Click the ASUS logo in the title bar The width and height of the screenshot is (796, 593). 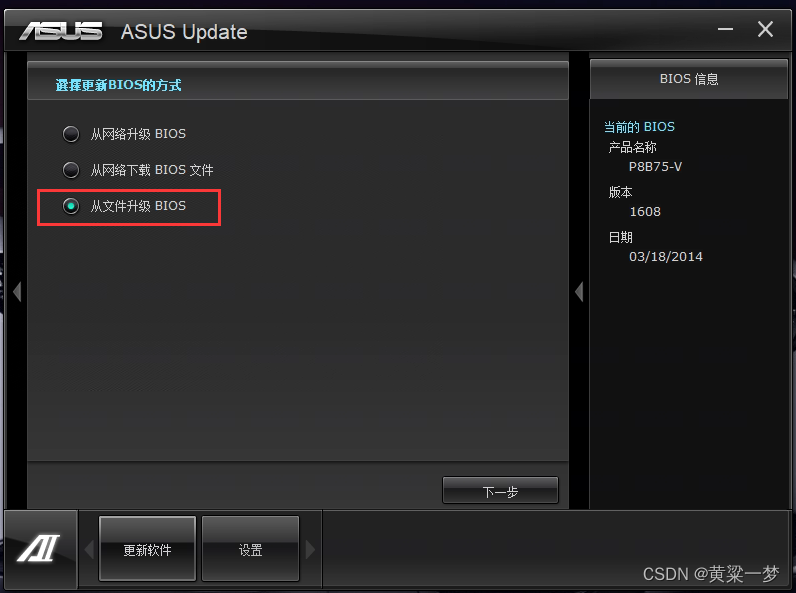pos(61,31)
